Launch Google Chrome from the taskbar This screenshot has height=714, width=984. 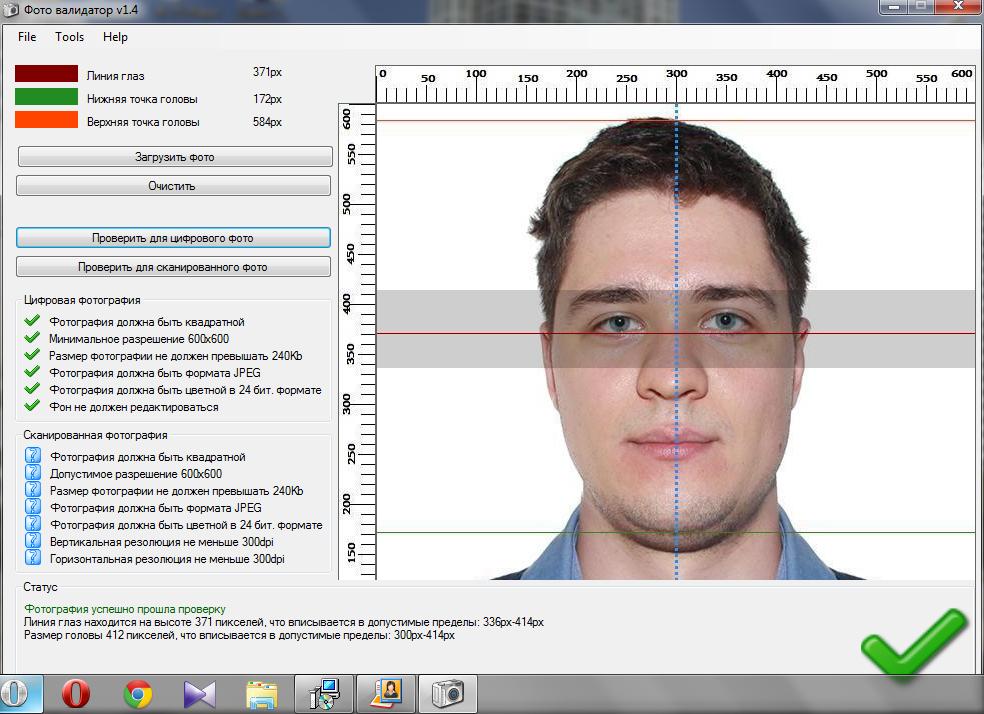138,693
